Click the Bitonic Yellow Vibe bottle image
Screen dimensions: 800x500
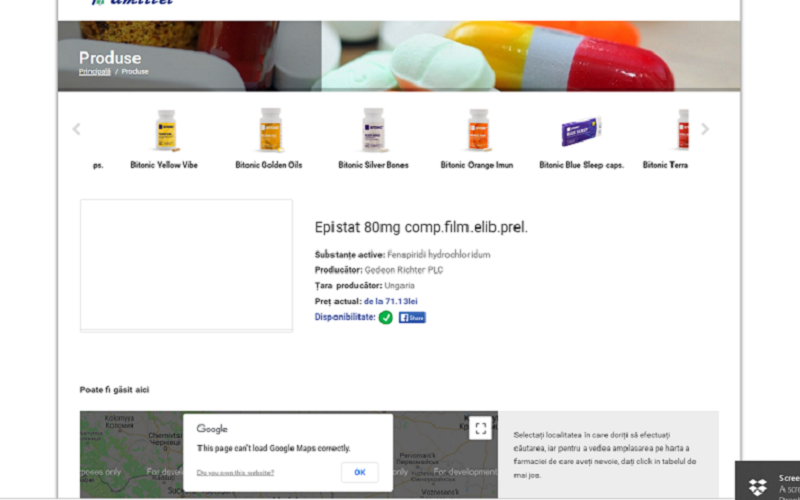click(x=165, y=130)
